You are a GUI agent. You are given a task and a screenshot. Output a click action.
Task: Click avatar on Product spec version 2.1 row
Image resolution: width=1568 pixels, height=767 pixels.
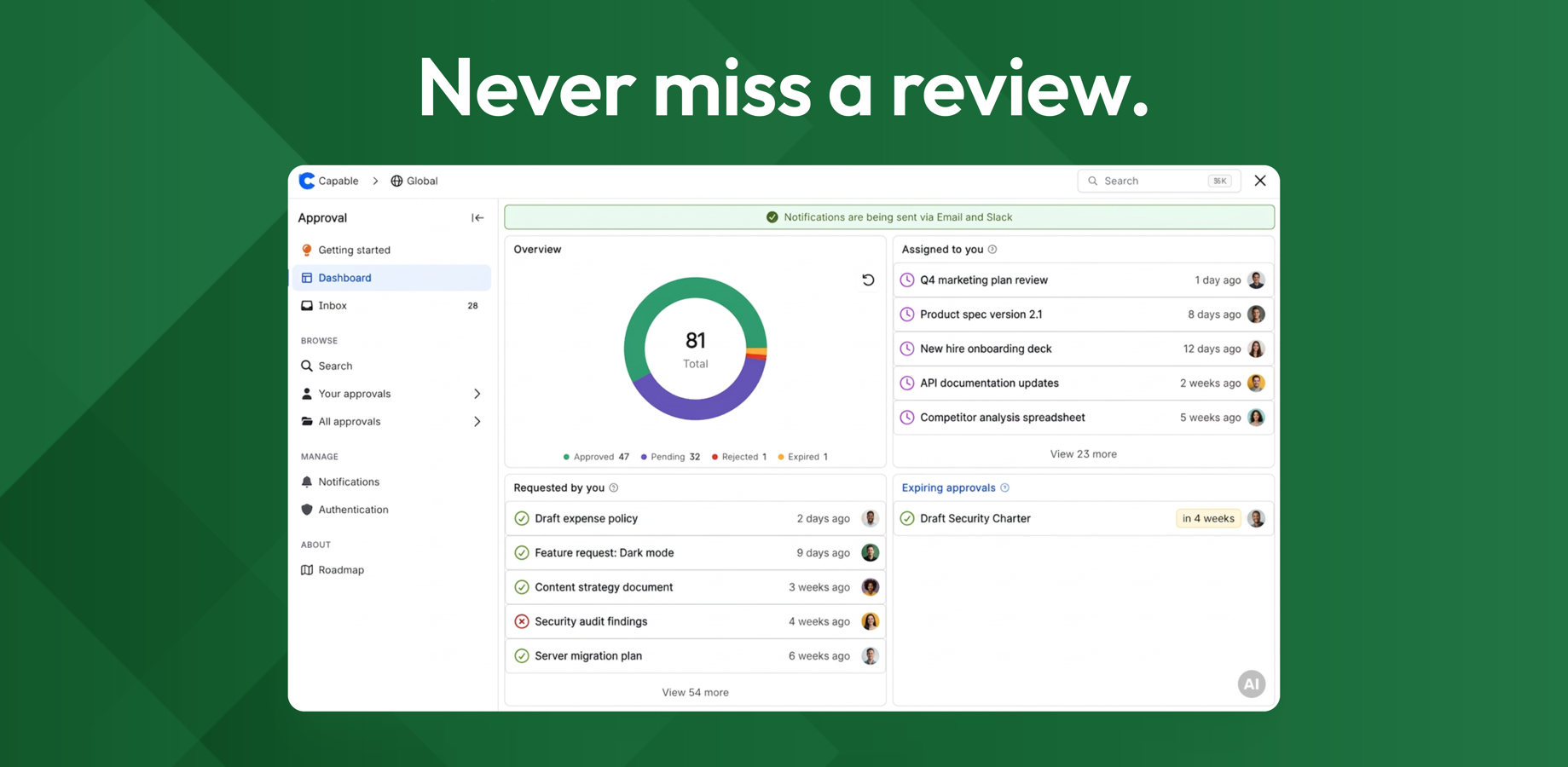click(1256, 314)
